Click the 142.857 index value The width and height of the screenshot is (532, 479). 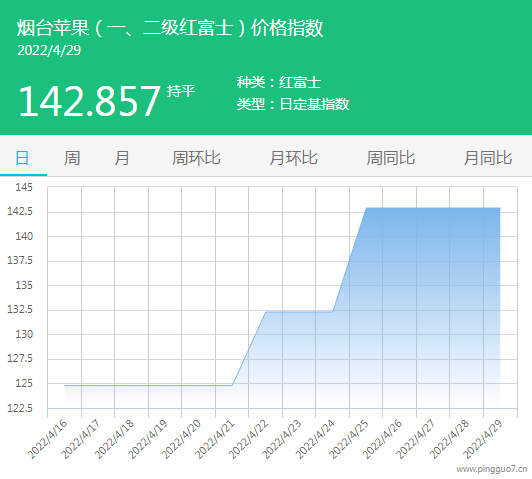pos(89,101)
